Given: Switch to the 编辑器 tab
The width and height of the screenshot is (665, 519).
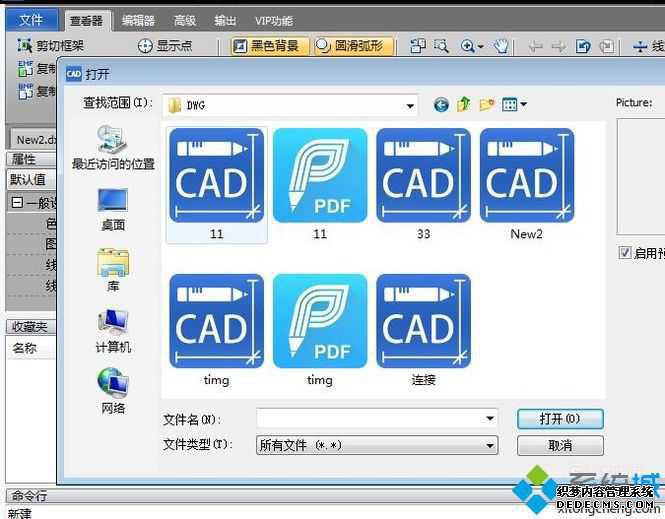Looking at the screenshot, I should pyautogui.click(x=138, y=20).
